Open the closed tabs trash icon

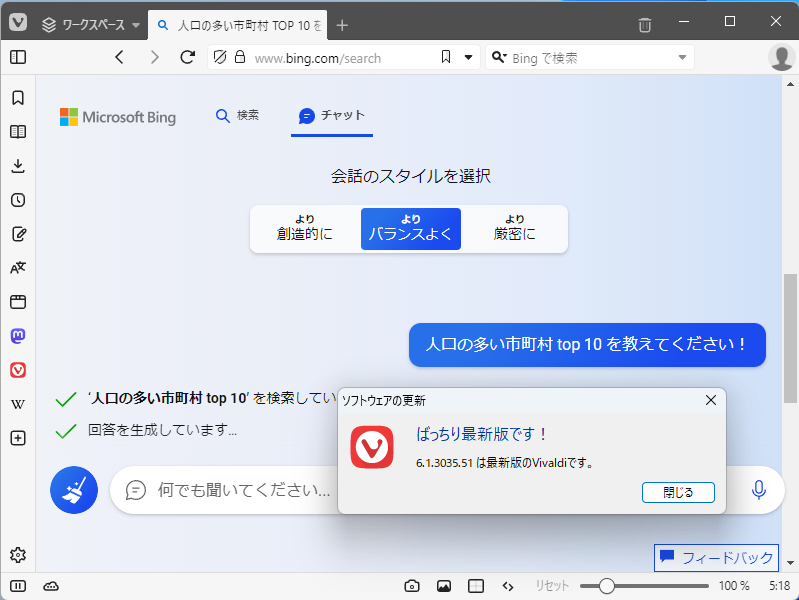click(645, 24)
